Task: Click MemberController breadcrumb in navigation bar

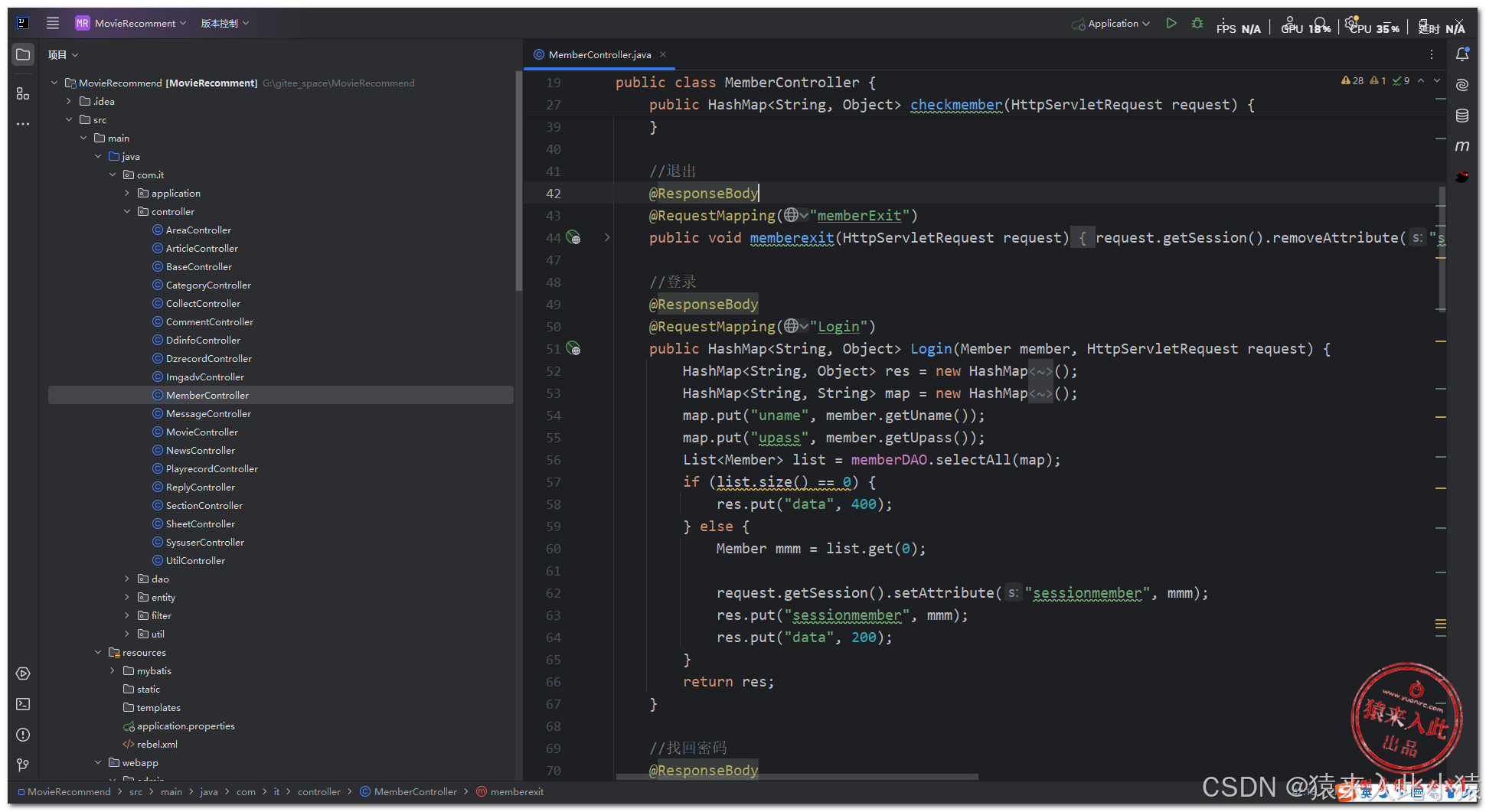Action: point(415,792)
